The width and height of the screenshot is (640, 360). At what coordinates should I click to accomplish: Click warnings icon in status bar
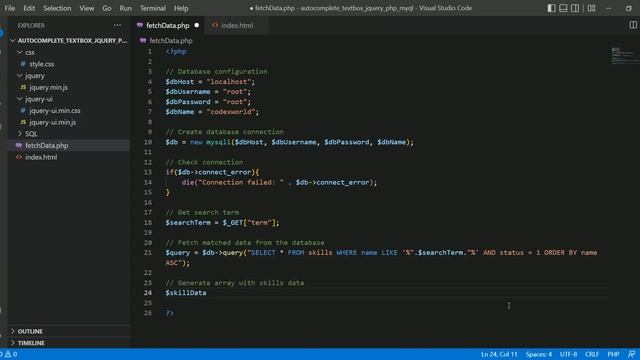[8, 354]
